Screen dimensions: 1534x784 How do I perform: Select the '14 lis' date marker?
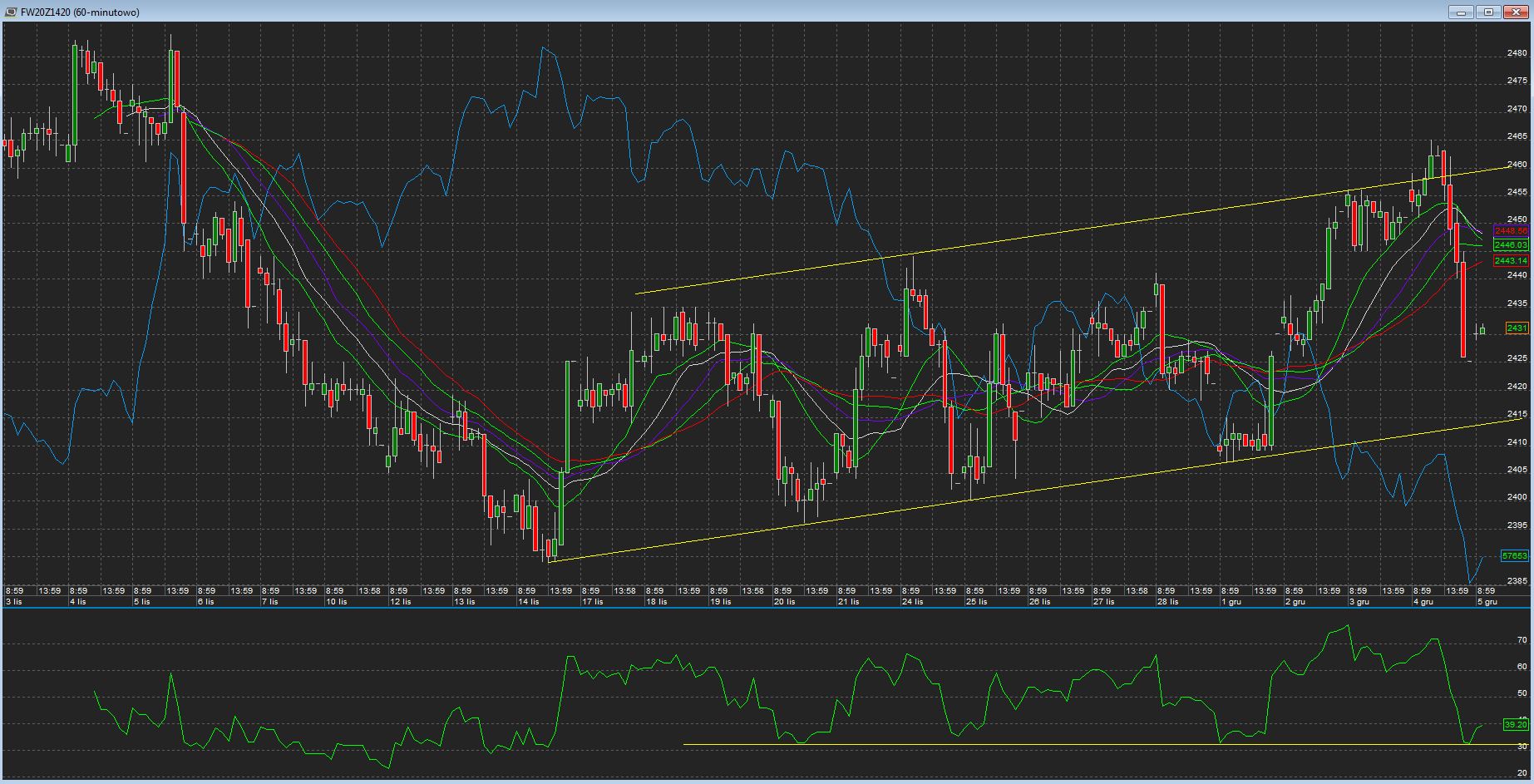[528, 601]
